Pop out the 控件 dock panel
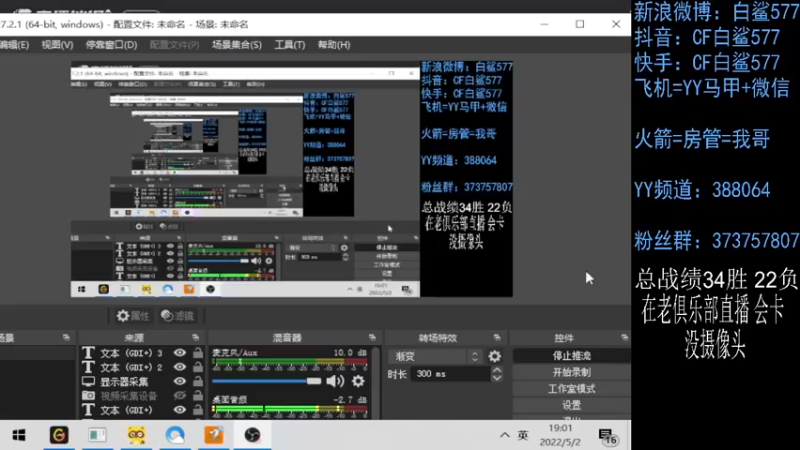Screen dimensions: 800x450 tap(624, 337)
